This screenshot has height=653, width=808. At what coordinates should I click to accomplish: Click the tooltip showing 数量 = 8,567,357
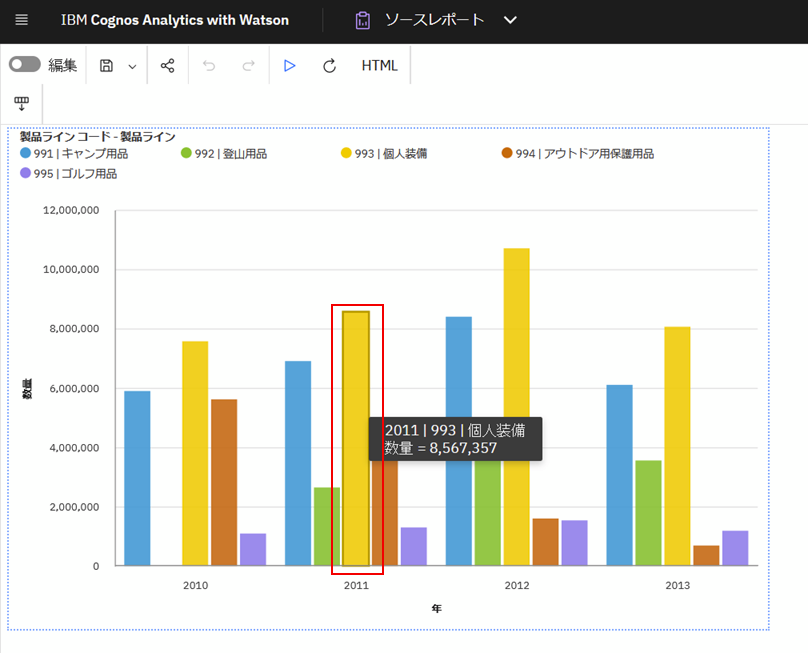tap(456, 439)
